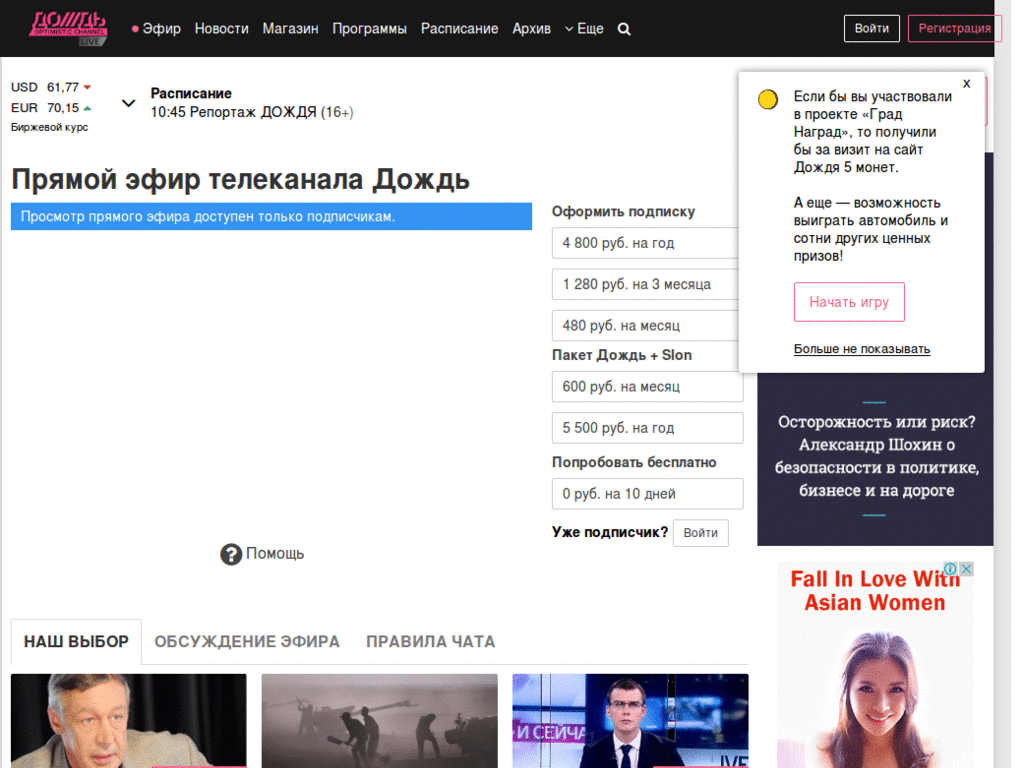
Task: Select 480 руб. на месяц plan
Action: [647, 325]
